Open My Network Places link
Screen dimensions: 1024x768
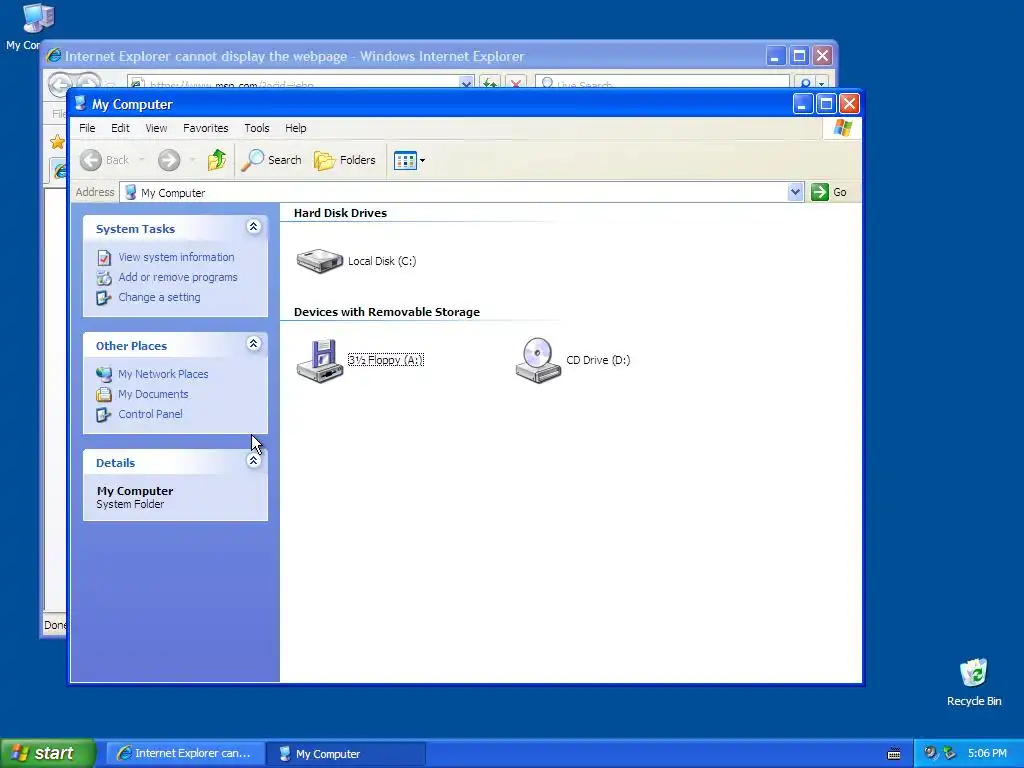point(163,374)
